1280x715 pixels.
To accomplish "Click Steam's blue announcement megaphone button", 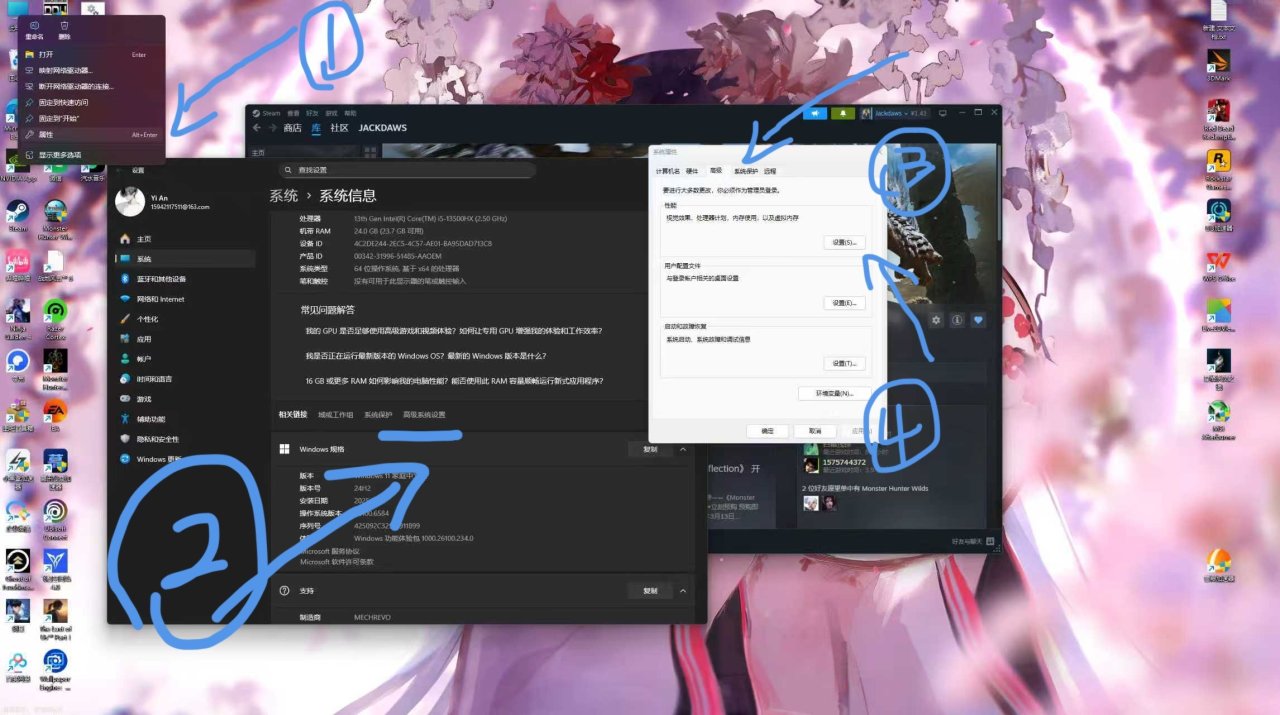I will 816,113.
